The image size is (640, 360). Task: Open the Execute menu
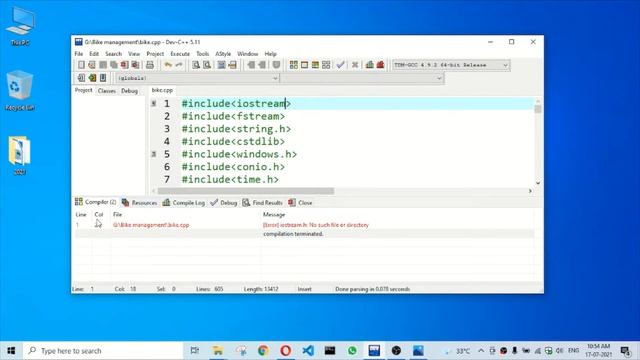180,54
